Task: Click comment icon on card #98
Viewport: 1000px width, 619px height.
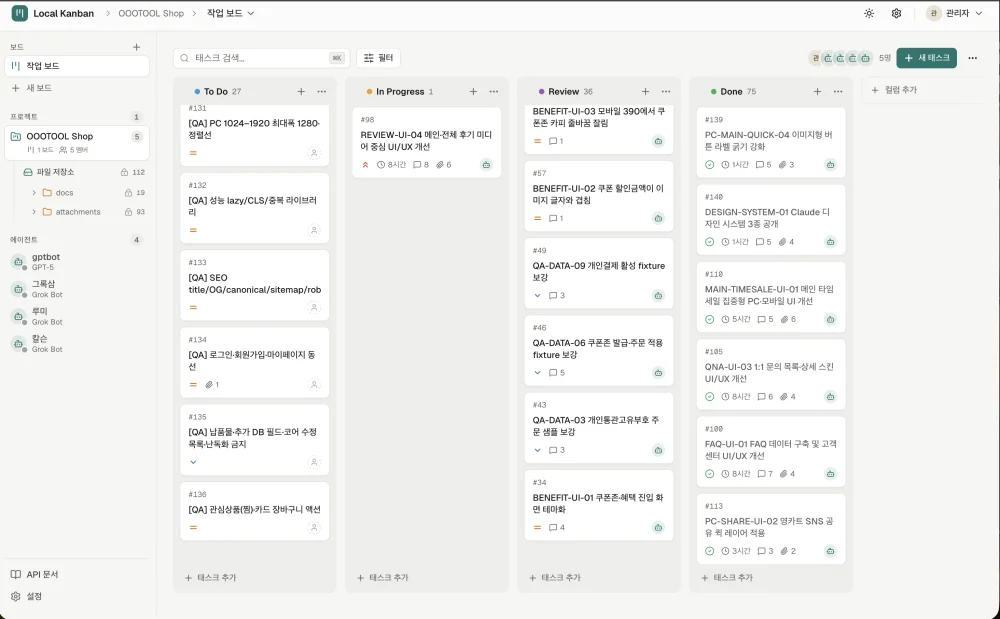Action: pos(417,165)
